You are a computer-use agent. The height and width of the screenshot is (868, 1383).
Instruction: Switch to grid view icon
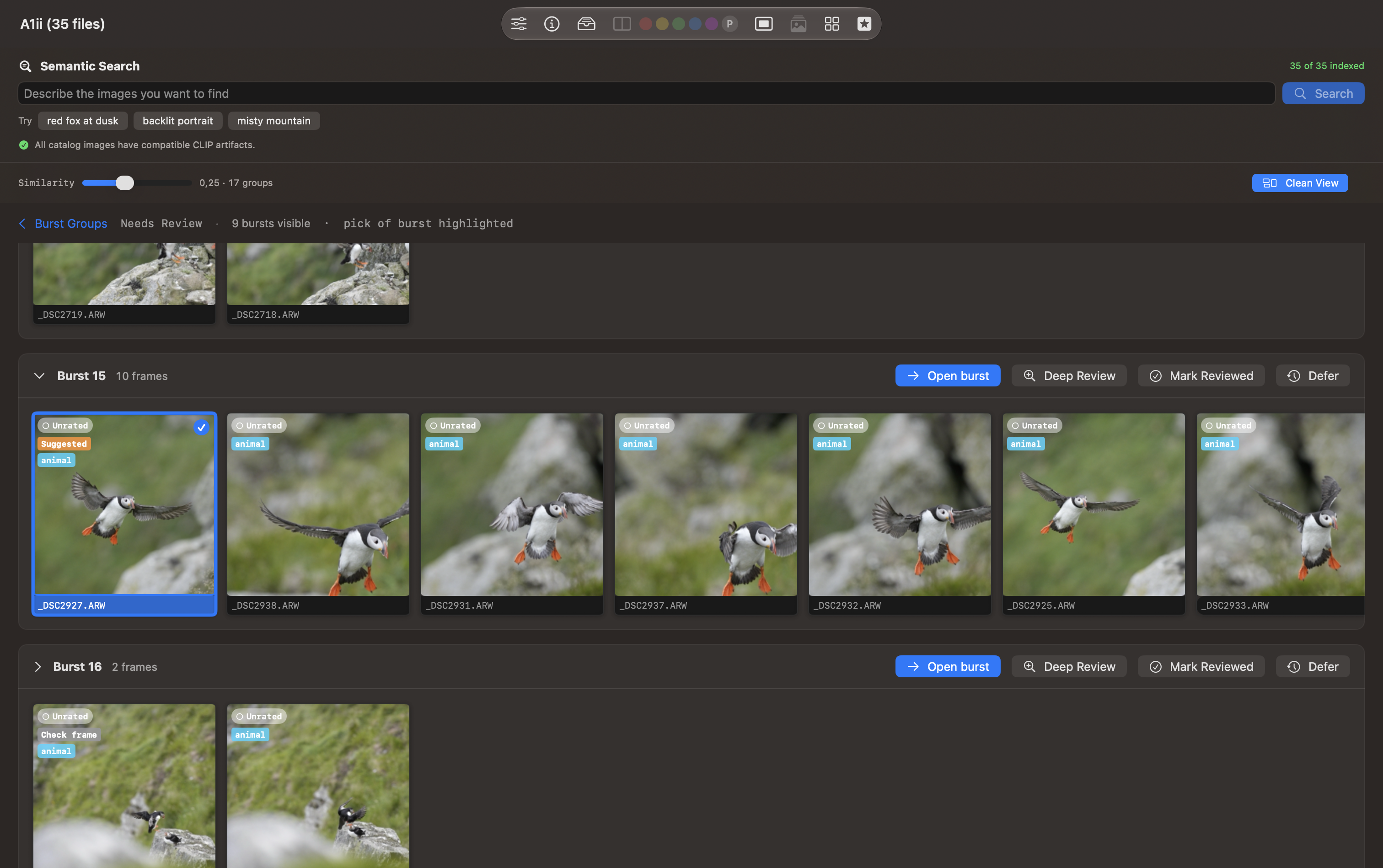pyautogui.click(x=832, y=23)
